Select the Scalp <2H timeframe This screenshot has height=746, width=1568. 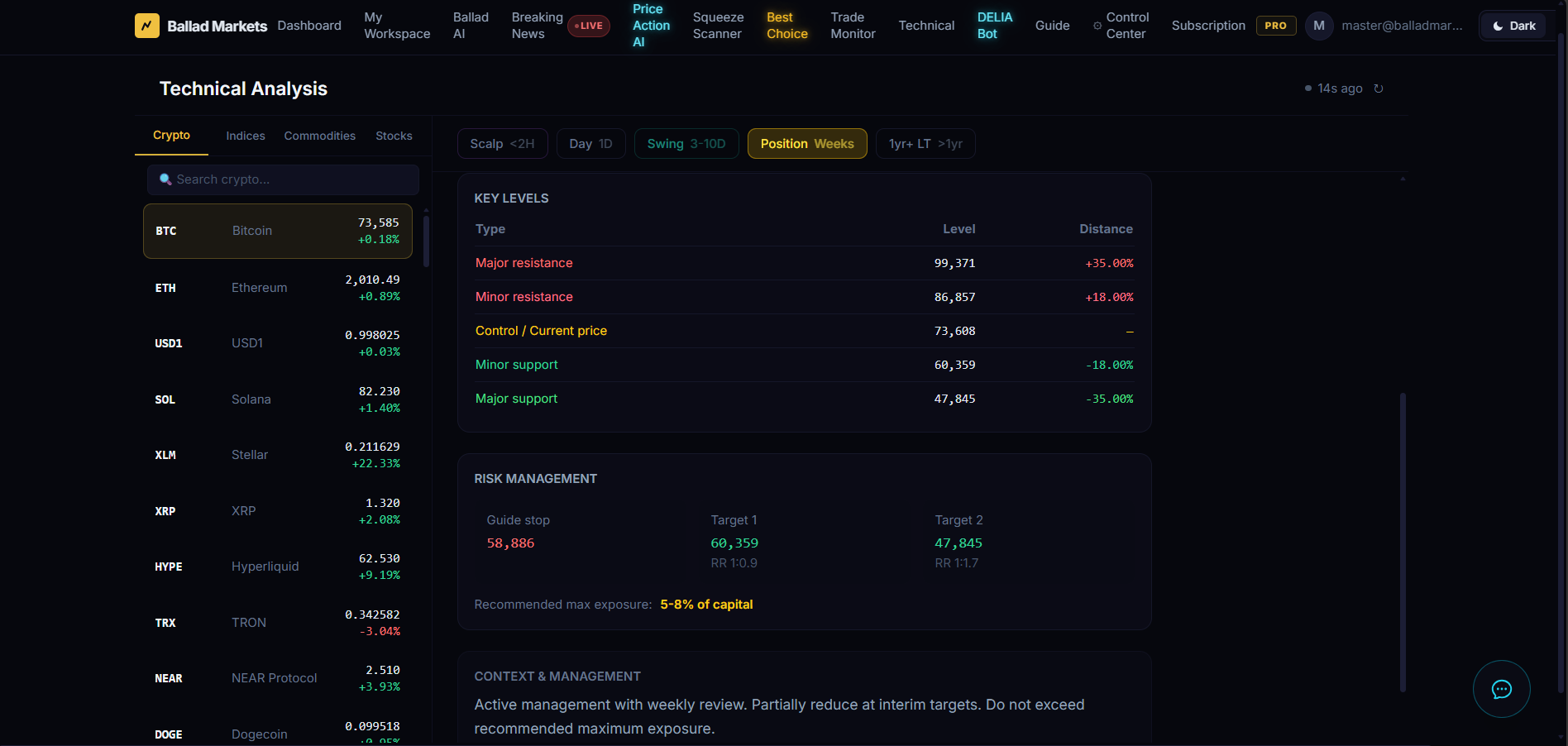point(502,144)
